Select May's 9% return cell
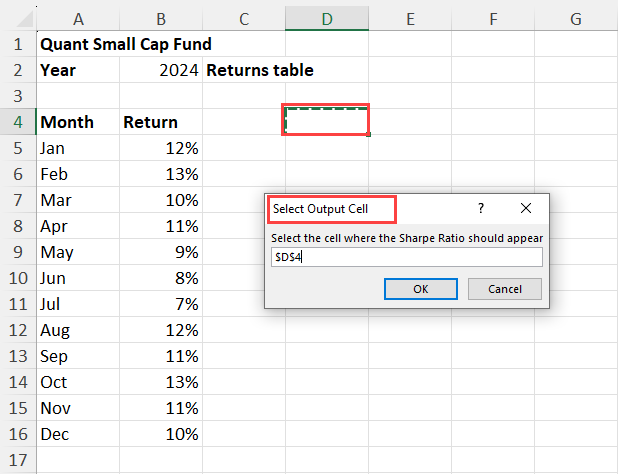Viewport: 618px width, 474px height. point(161,252)
